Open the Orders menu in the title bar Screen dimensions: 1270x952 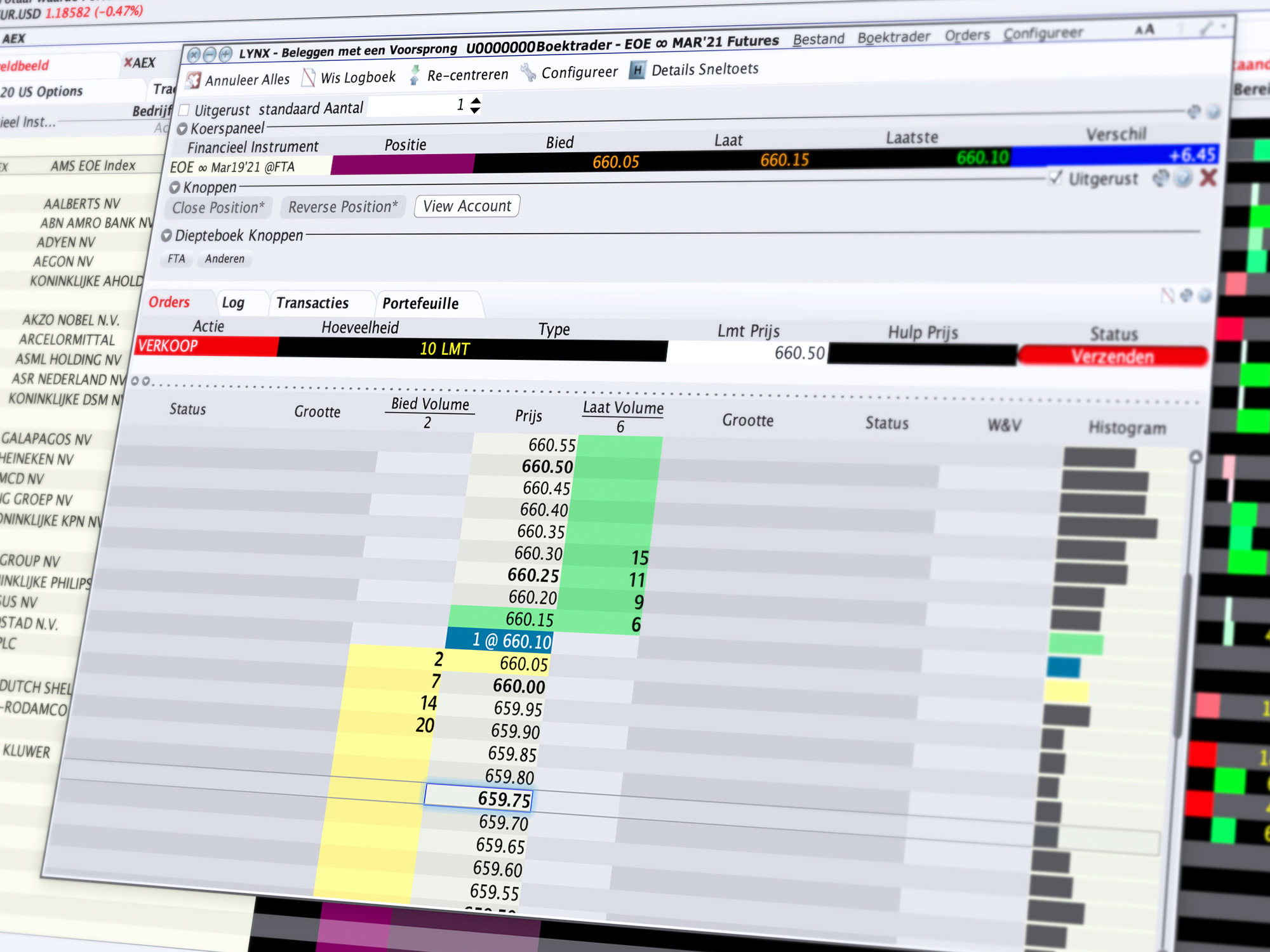(x=966, y=36)
